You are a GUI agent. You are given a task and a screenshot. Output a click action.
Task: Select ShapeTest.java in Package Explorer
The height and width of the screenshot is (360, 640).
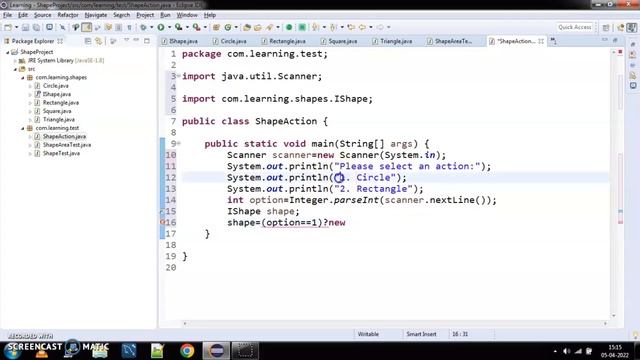[61, 153]
